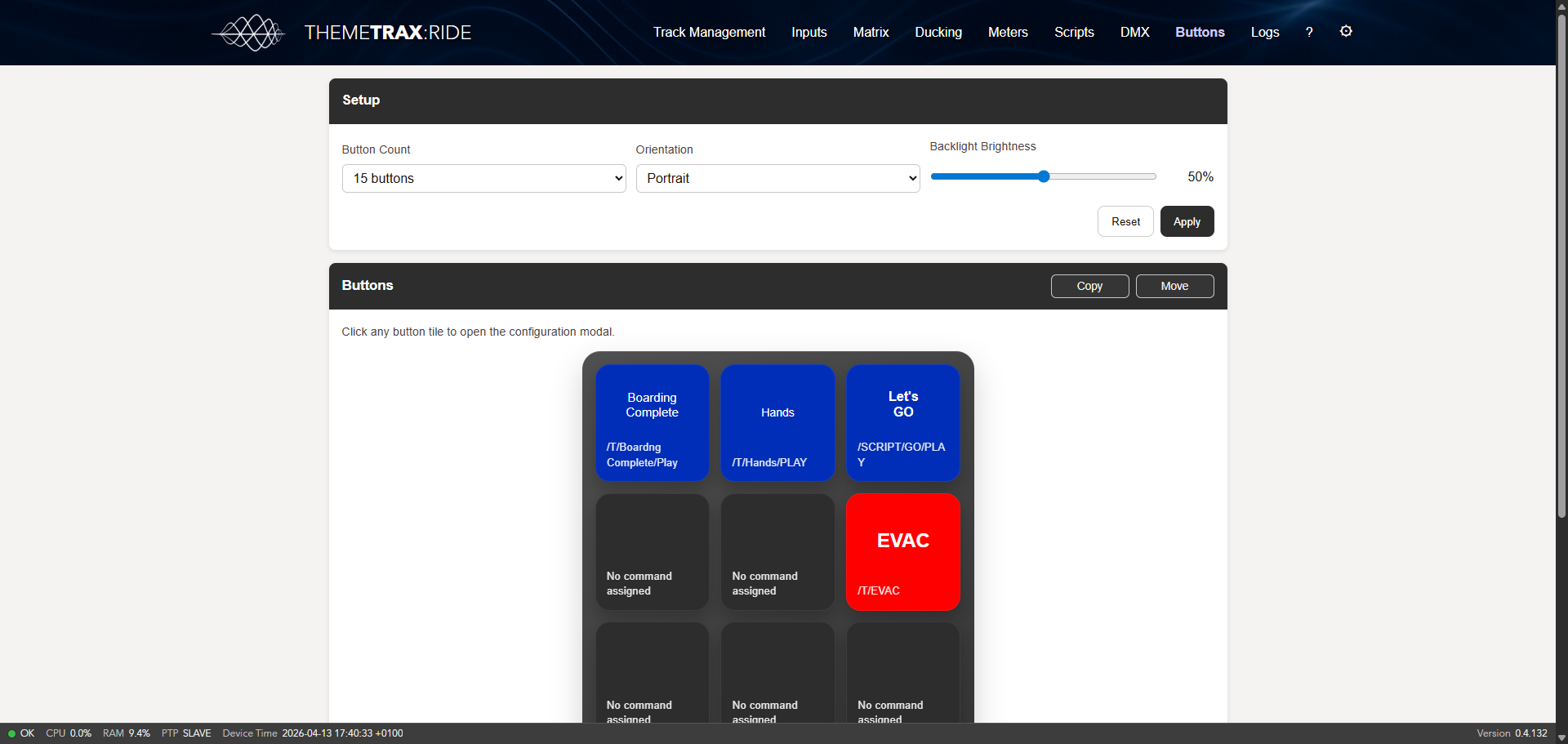
Task: Click the Move button in Buttons header
Action: [1174, 287]
